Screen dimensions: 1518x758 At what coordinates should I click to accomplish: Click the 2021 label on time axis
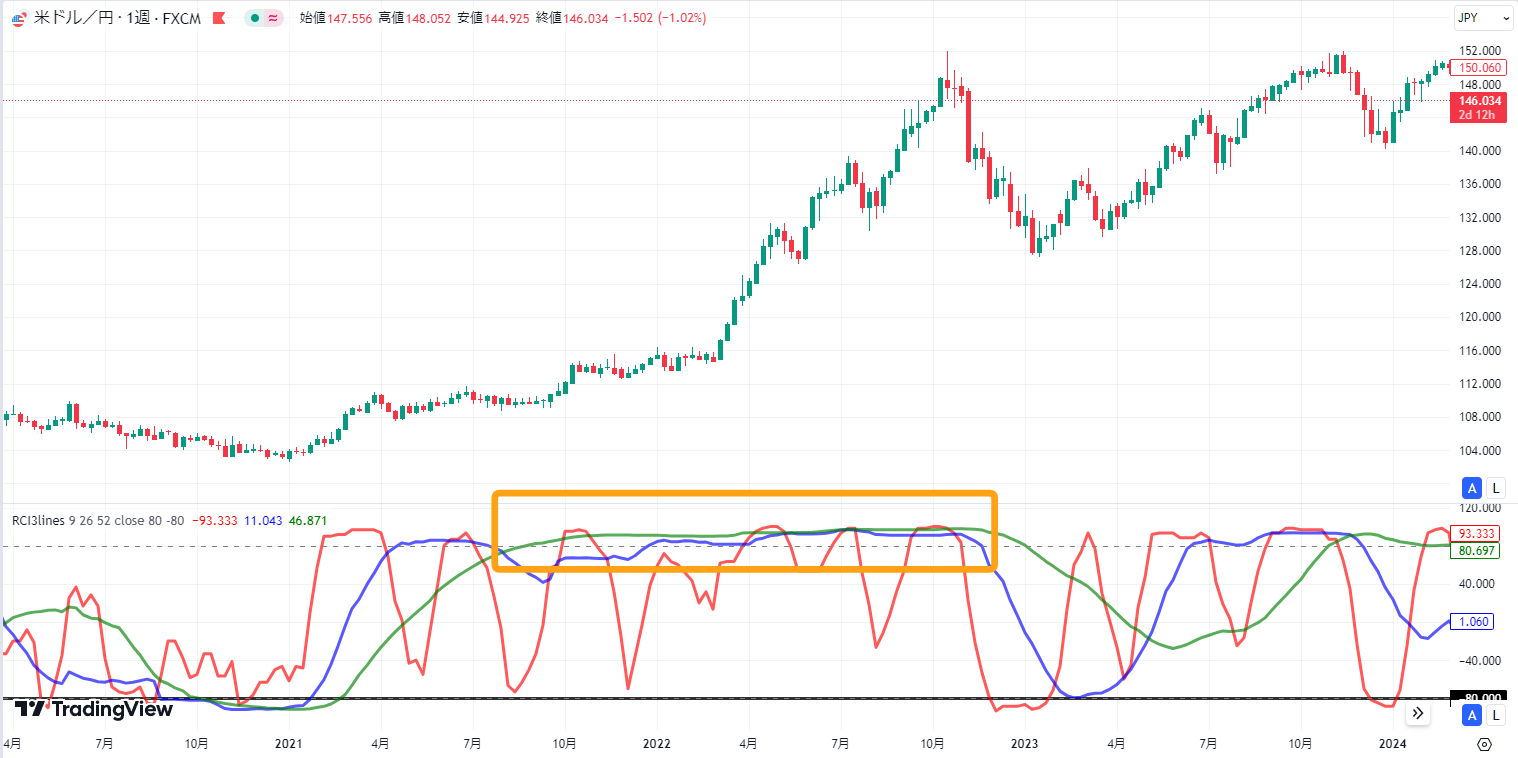288,744
